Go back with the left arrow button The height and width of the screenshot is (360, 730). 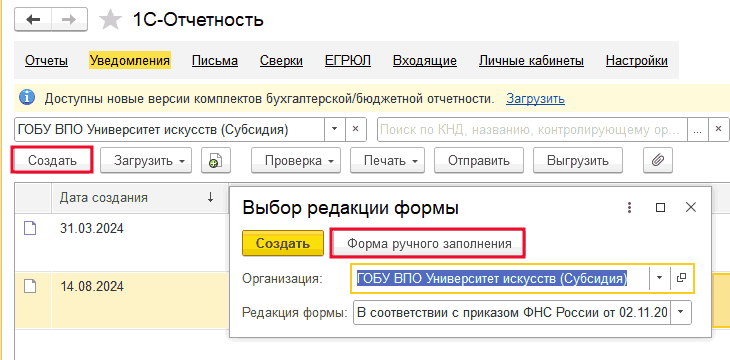33,20
